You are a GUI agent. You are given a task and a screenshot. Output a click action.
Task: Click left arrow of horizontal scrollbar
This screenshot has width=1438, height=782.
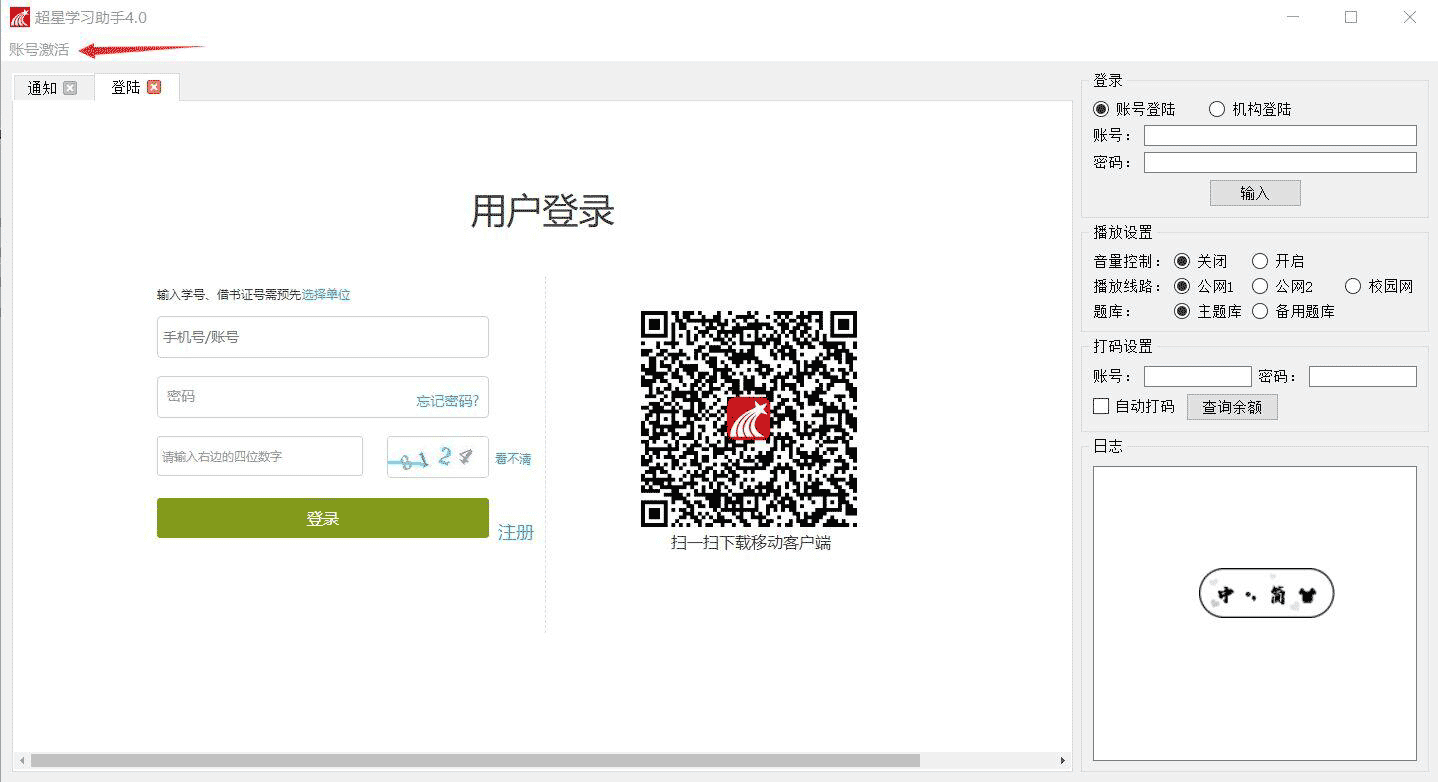pos(22,761)
